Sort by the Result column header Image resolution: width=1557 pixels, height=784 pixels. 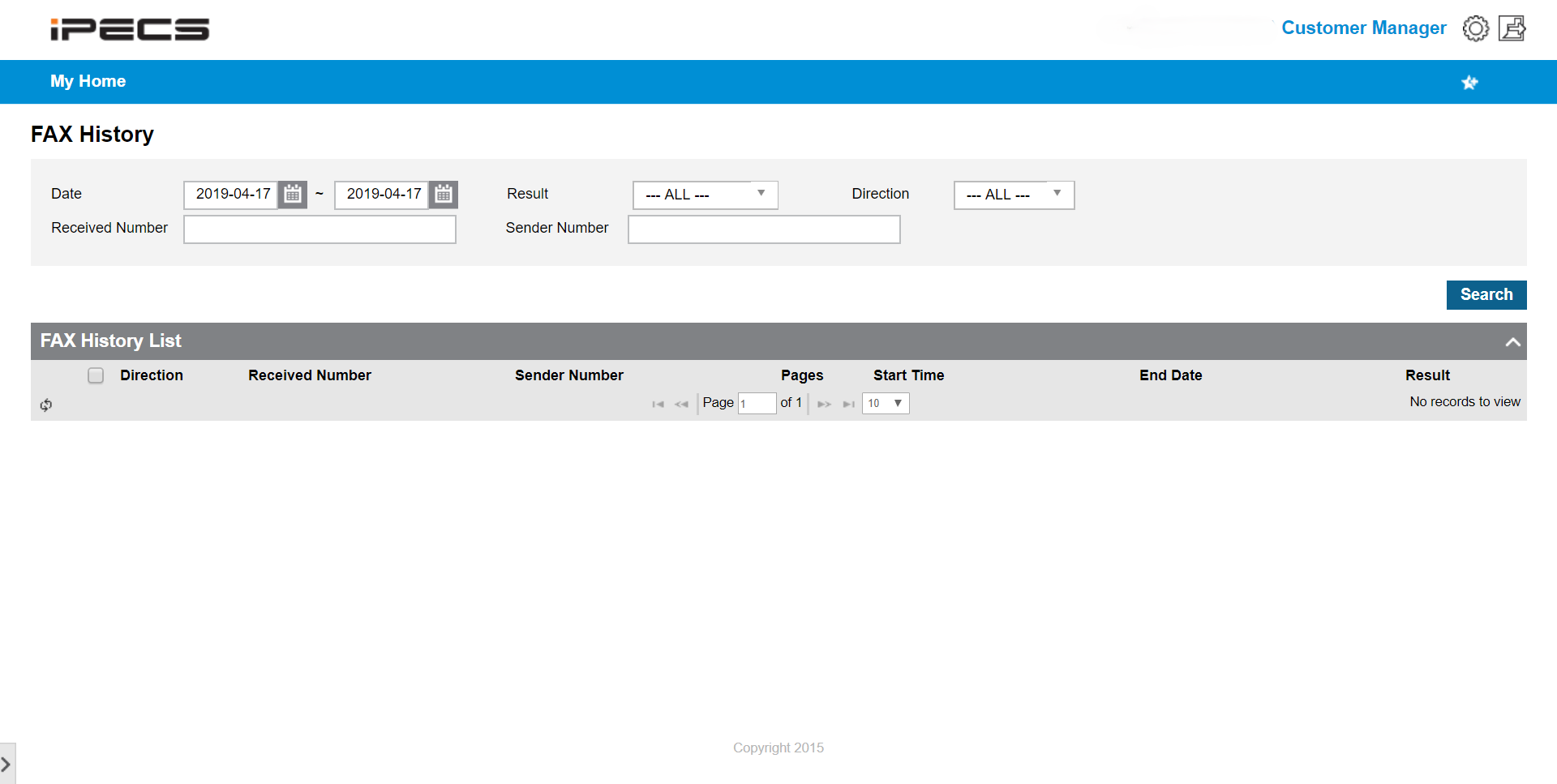pyautogui.click(x=1427, y=375)
